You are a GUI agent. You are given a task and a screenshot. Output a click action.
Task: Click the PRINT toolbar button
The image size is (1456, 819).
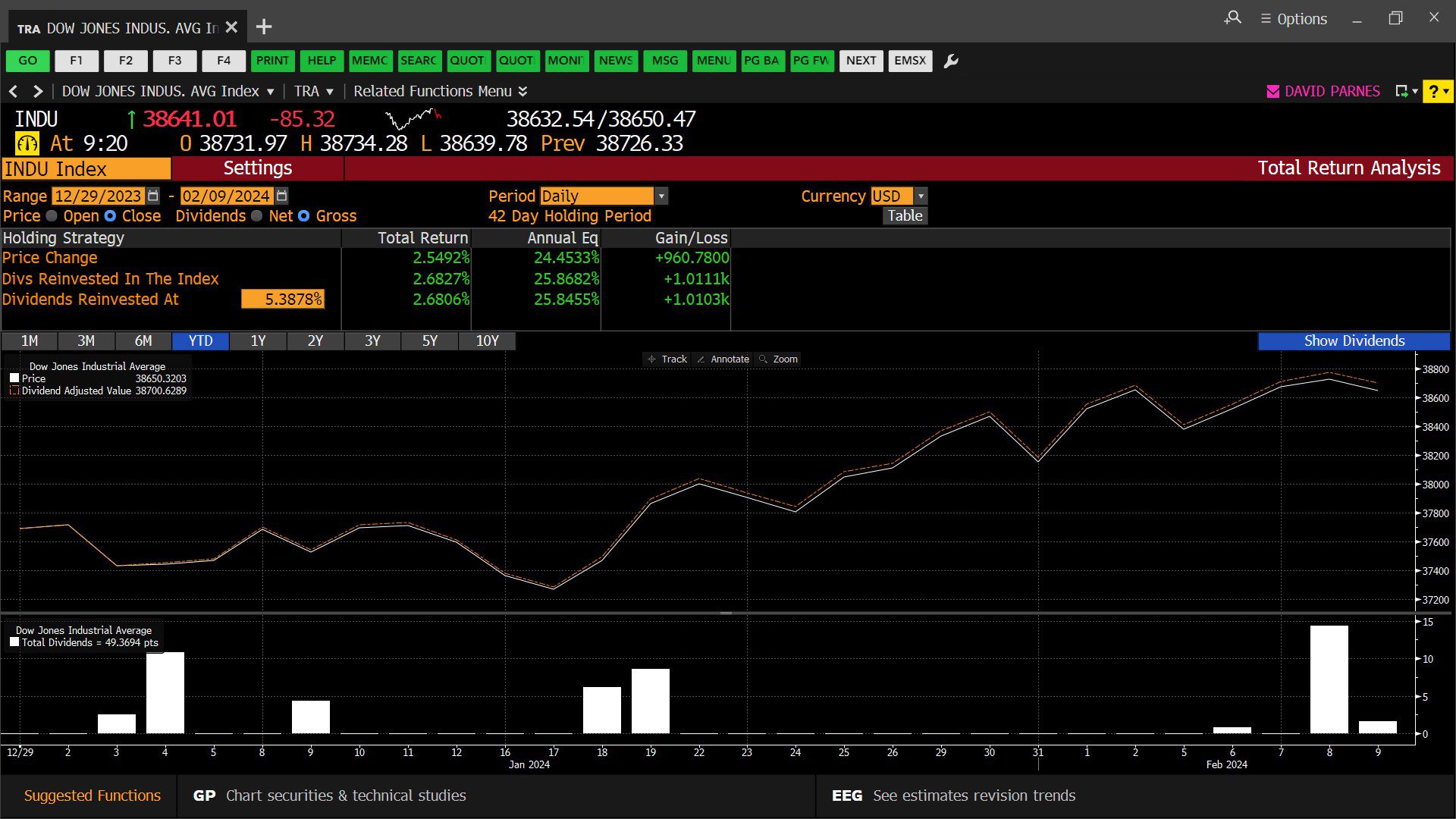pos(272,61)
